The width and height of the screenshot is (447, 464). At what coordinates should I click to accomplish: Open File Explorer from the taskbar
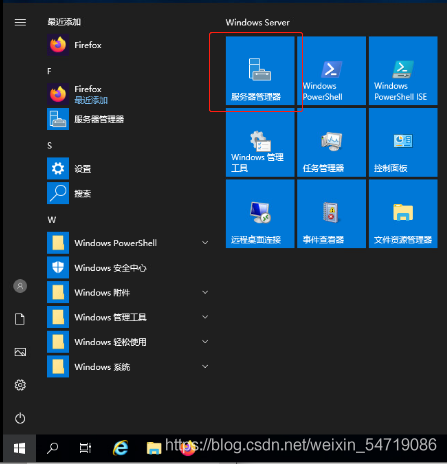[154, 448]
